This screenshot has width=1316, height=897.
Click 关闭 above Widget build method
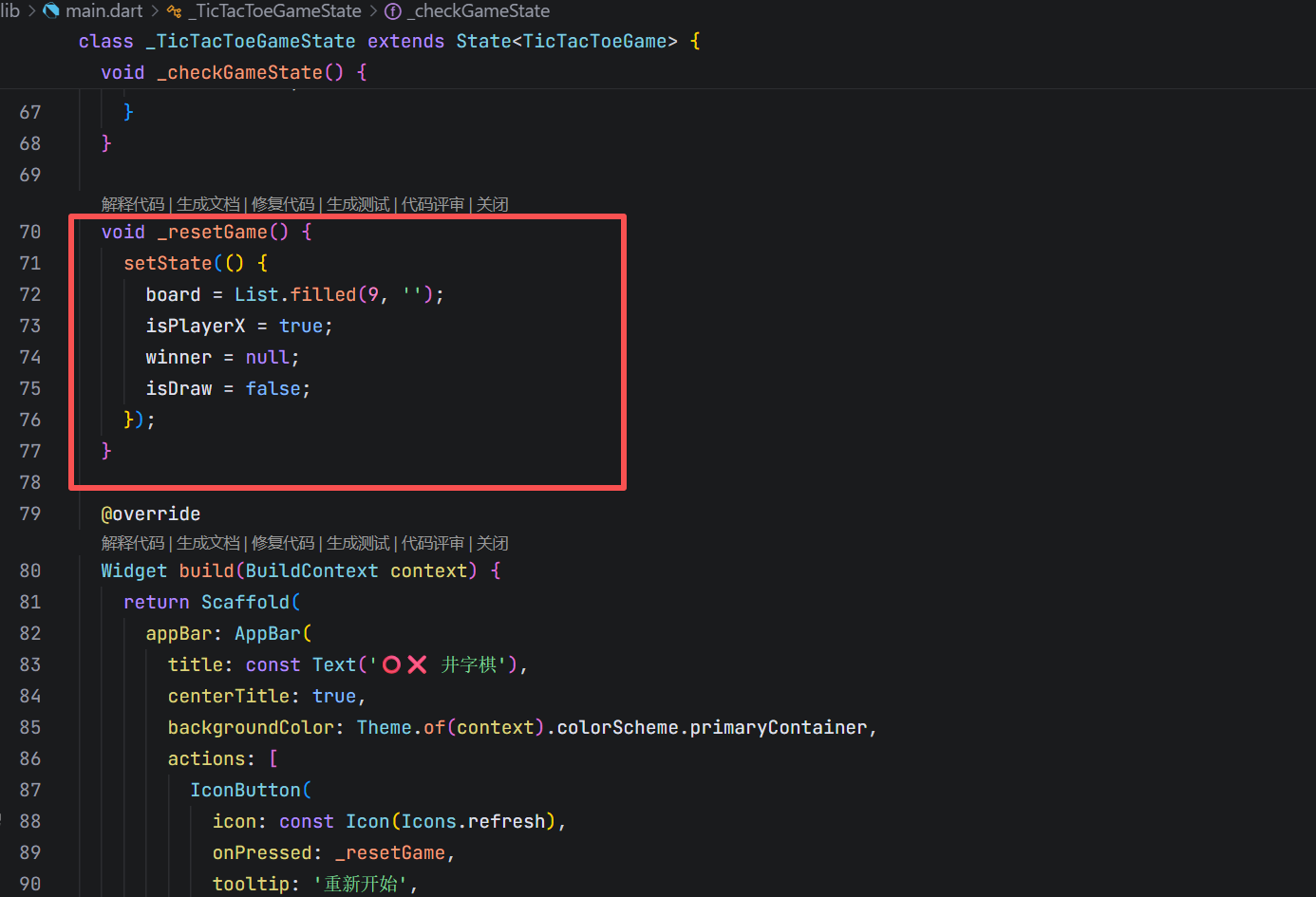click(x=493, y=543)
